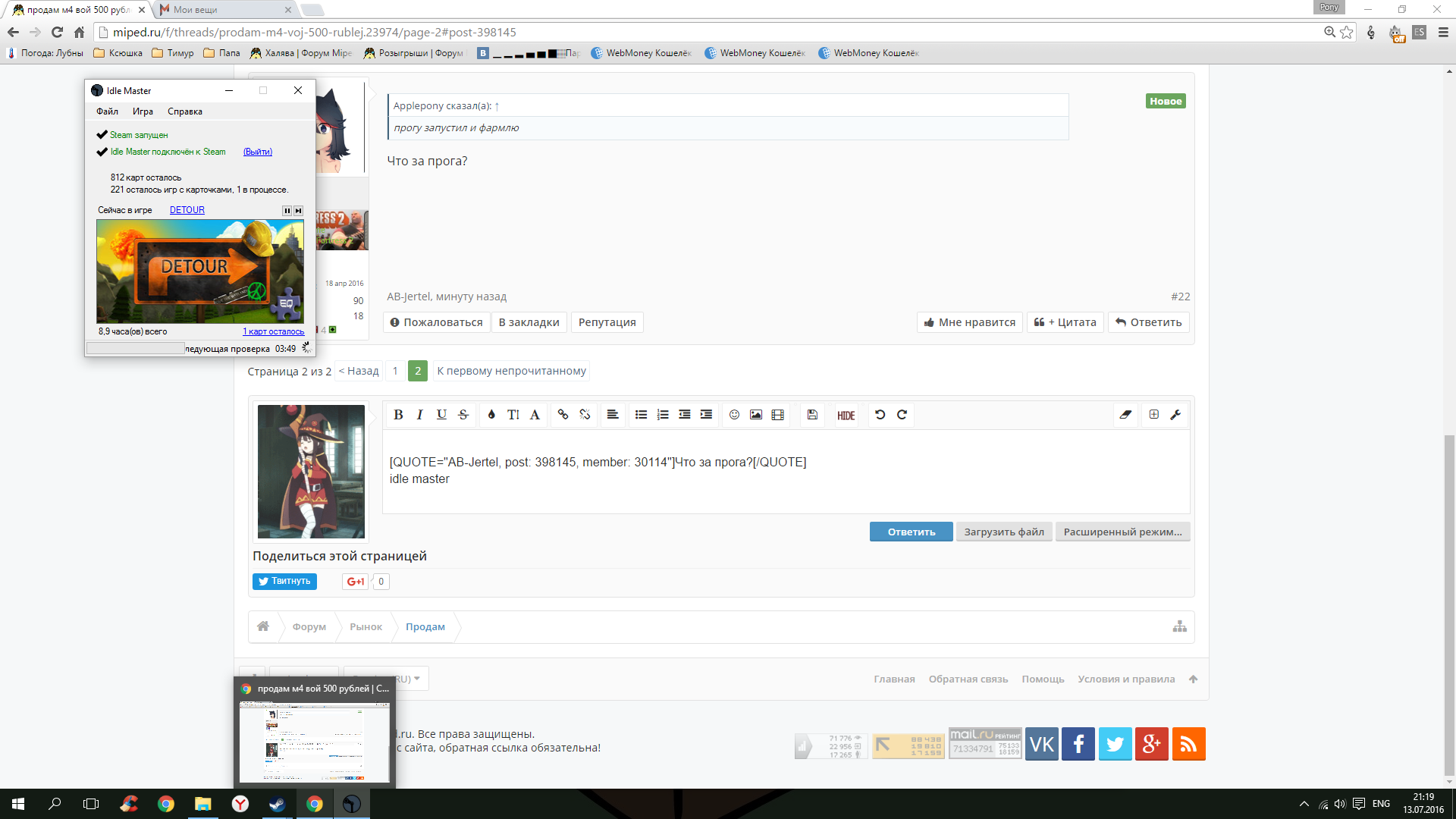Skip to next game in Idle Master
1456x819 pixels.
pos(298,211)
